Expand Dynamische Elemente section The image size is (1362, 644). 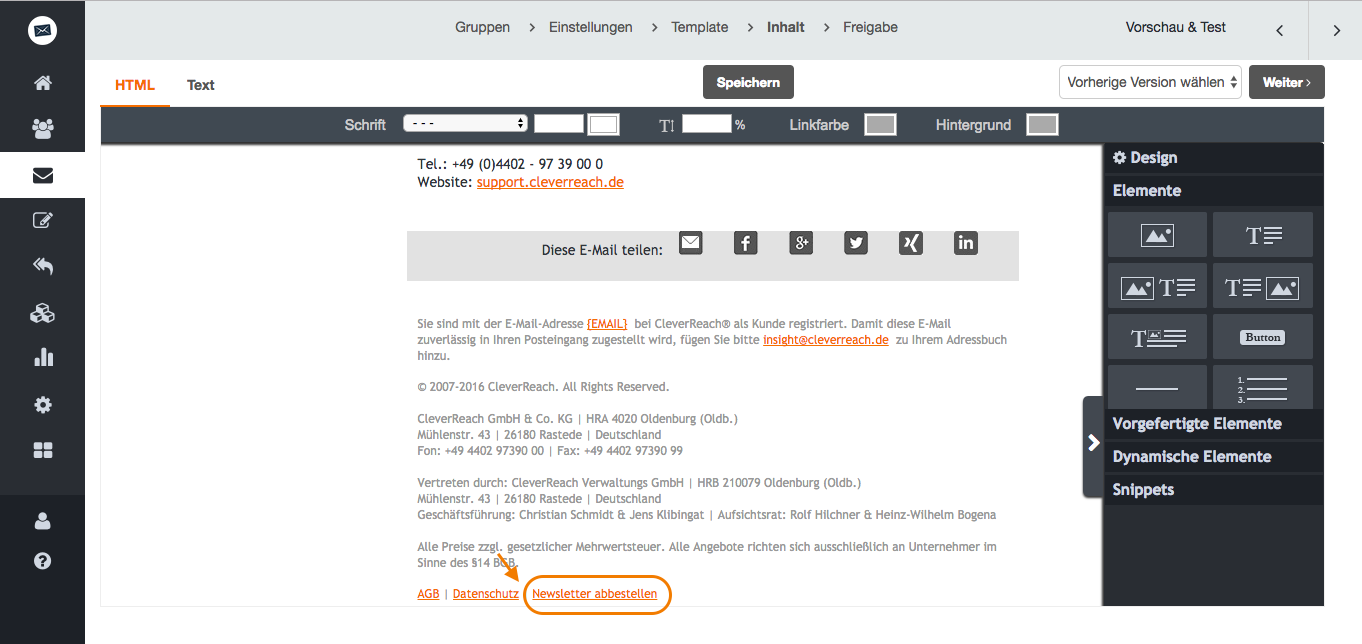coord(1213,457)
